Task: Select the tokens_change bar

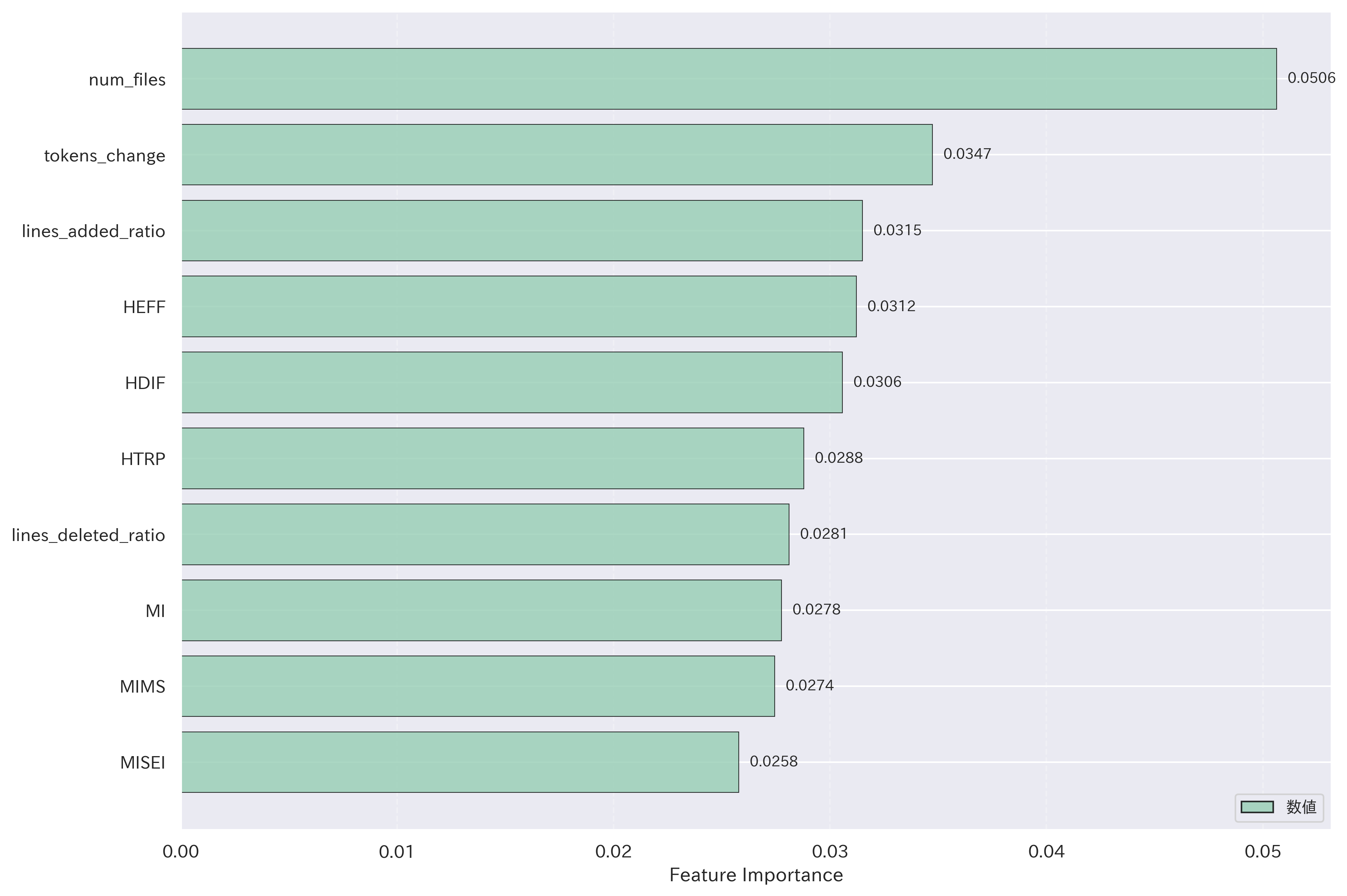Action: [x=557, y=155]
